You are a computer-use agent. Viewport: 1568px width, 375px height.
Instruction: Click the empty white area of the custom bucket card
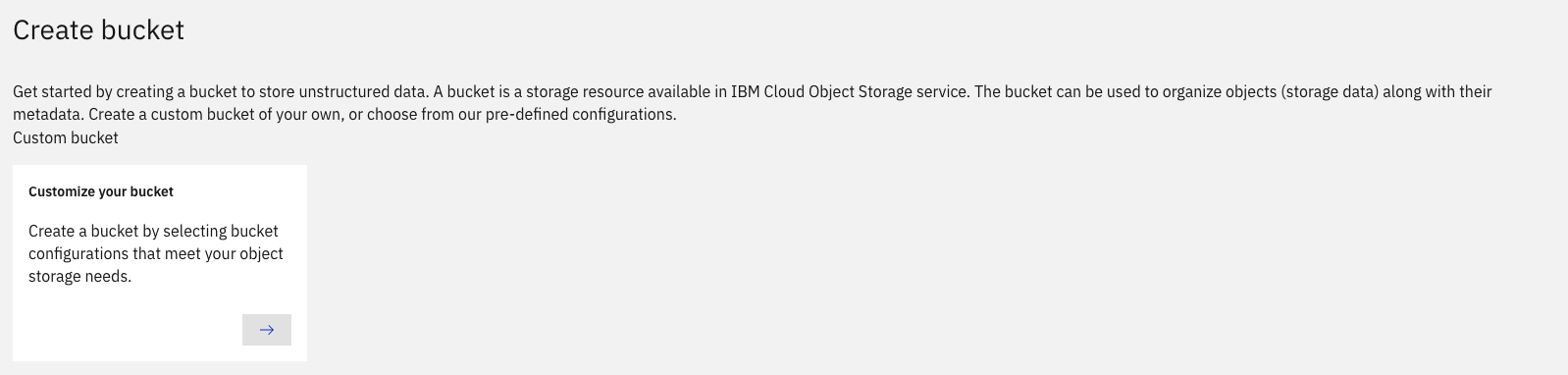point(128,324)
